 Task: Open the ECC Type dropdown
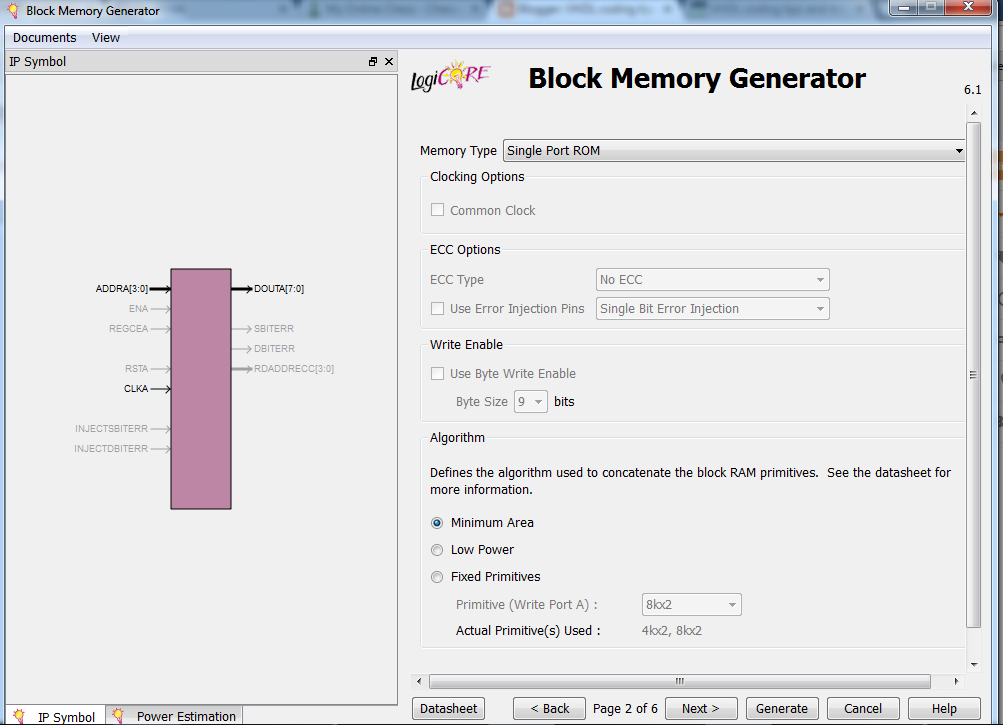(x=819, y=279)
